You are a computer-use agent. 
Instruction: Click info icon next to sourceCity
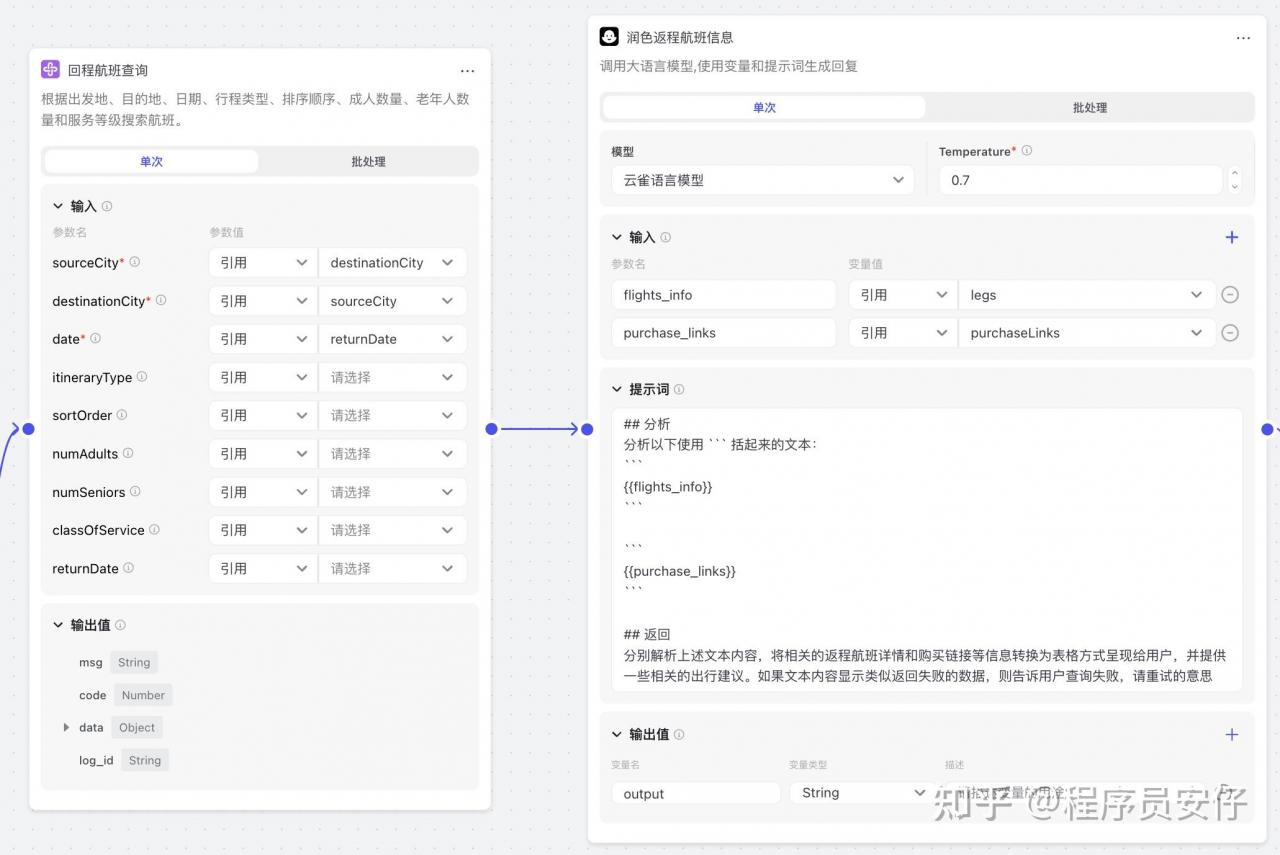135,262
